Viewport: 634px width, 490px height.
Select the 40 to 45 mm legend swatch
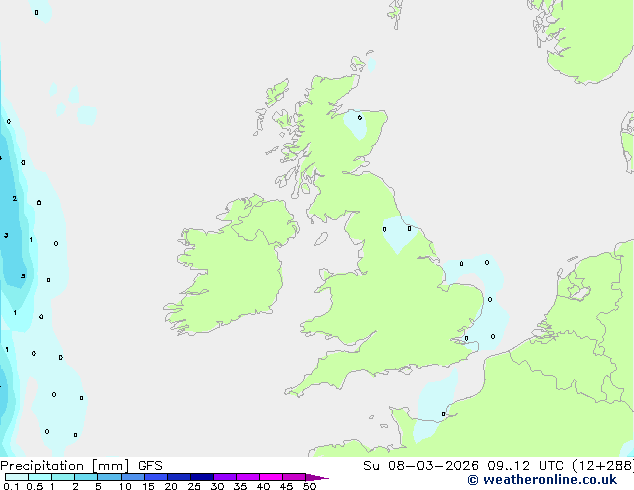point(271,477)
